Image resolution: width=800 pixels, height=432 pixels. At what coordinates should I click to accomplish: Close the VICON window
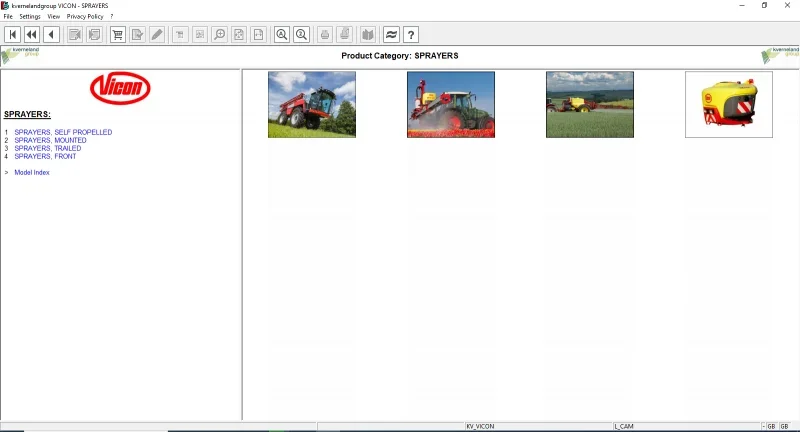click(x=787, y=6)
